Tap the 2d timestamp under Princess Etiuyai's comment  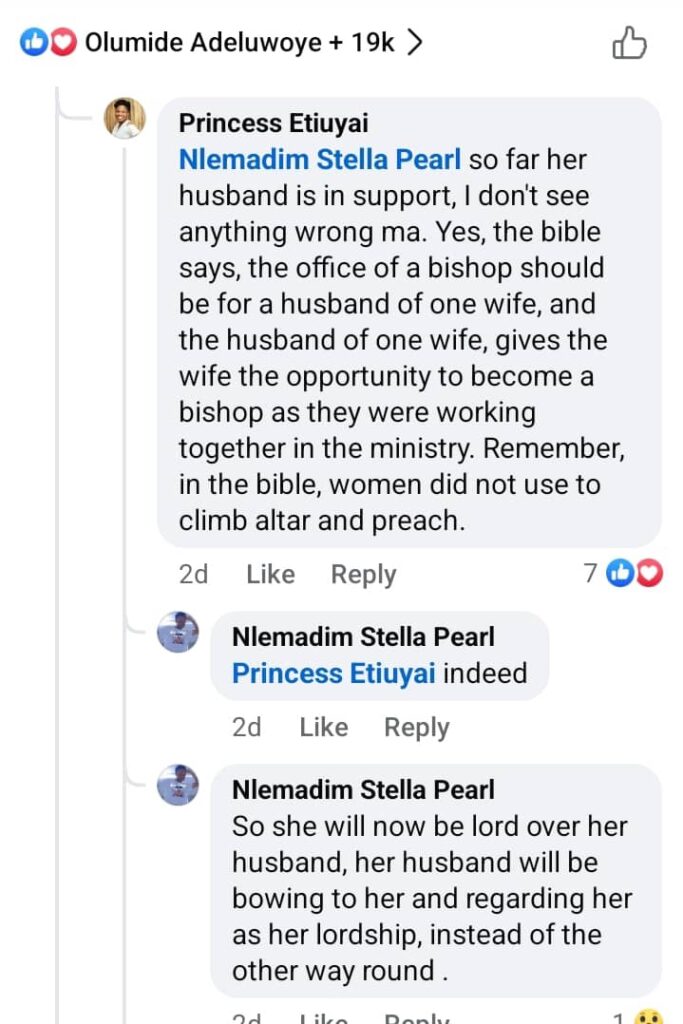194,574
